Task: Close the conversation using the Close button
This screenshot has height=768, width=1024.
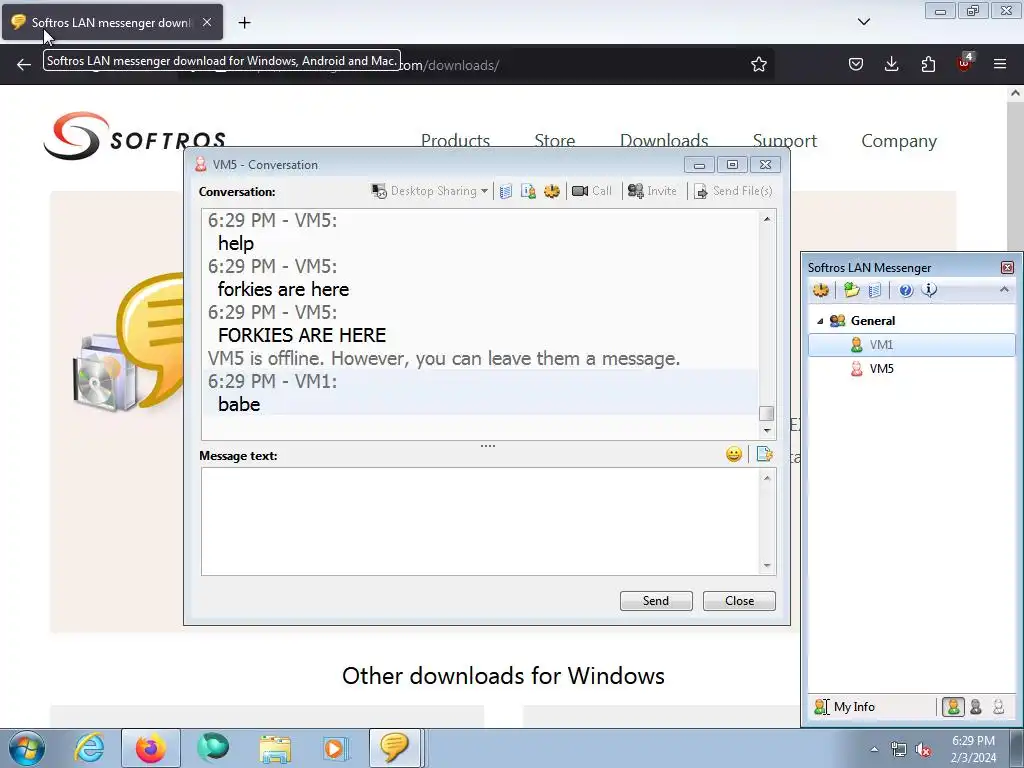Action: point(739,601)
